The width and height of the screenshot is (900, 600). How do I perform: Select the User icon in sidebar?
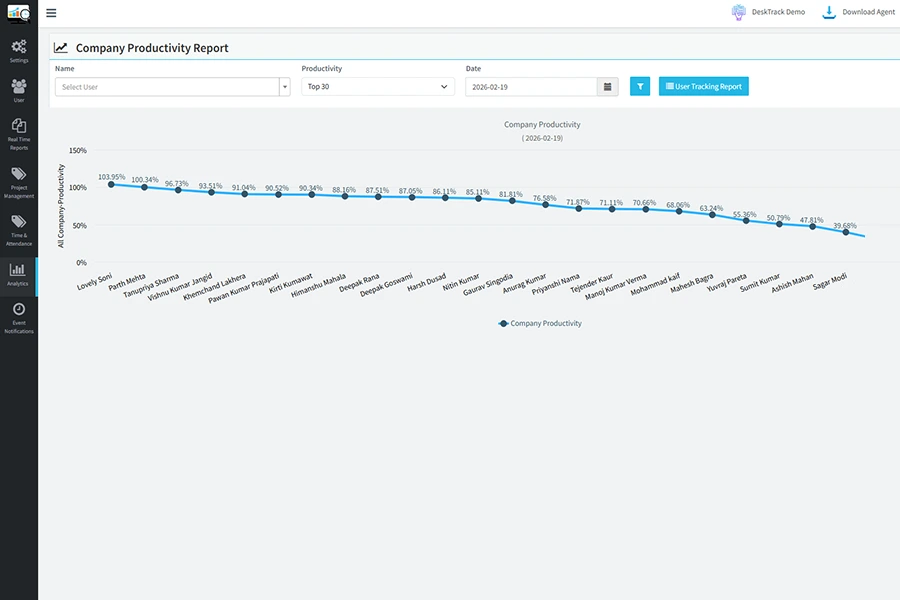18,89
